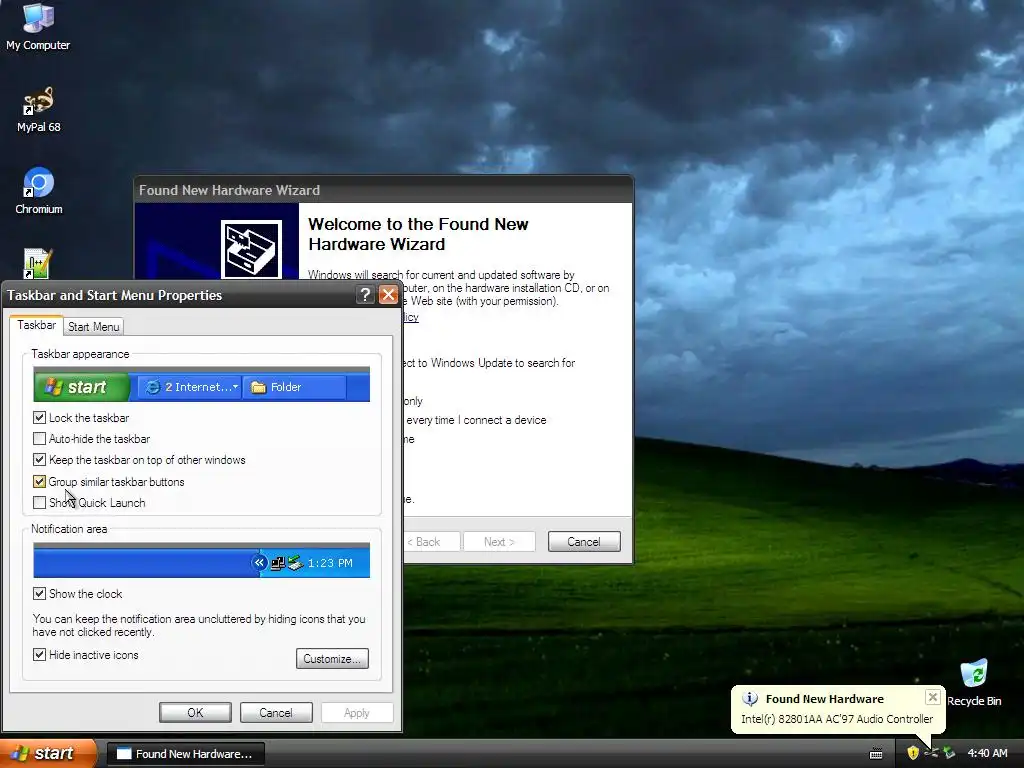
Task: Switch to the Start Menu tab
Action: 93,327
